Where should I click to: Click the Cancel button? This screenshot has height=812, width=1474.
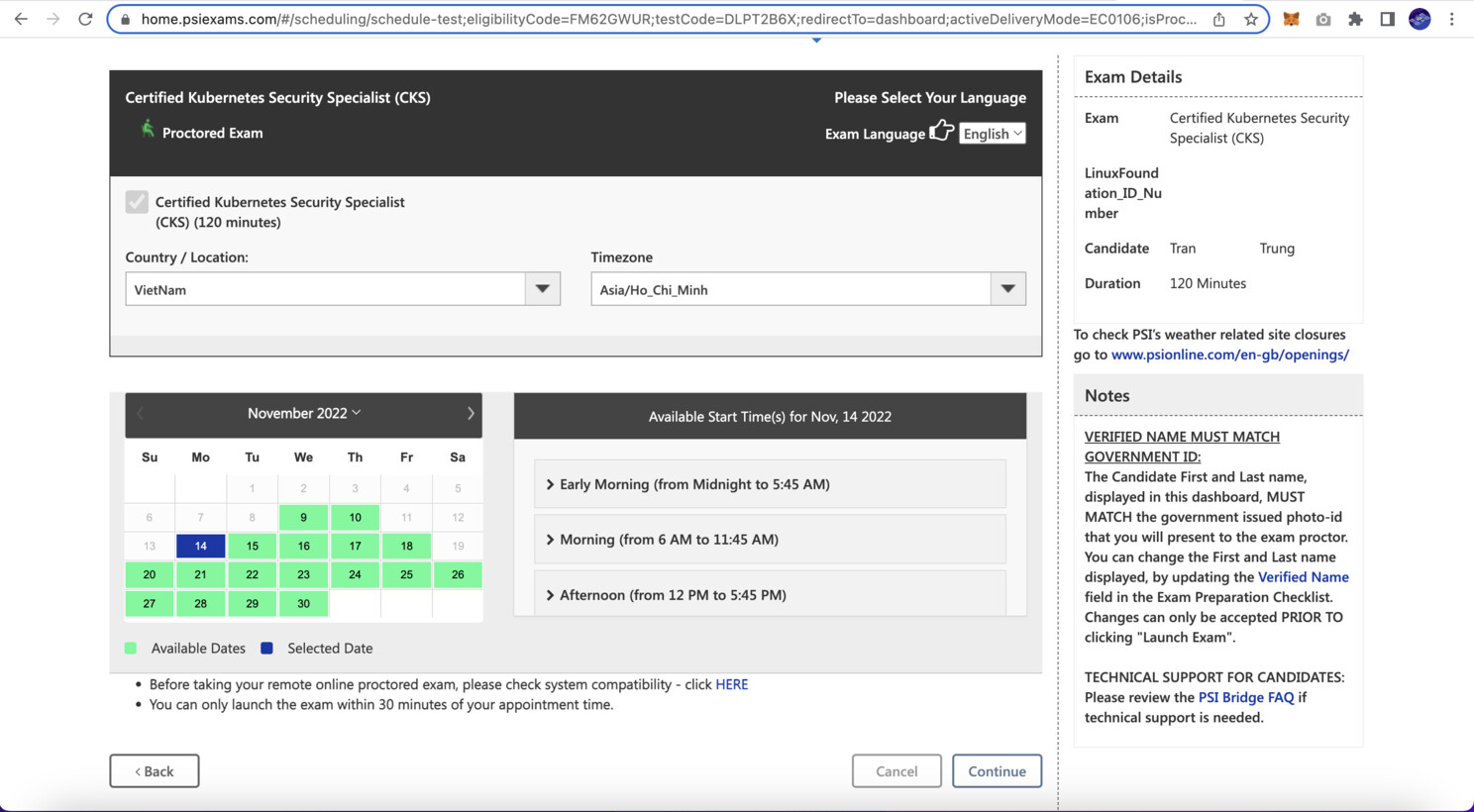pyautogui.click(x=896, y=771)
